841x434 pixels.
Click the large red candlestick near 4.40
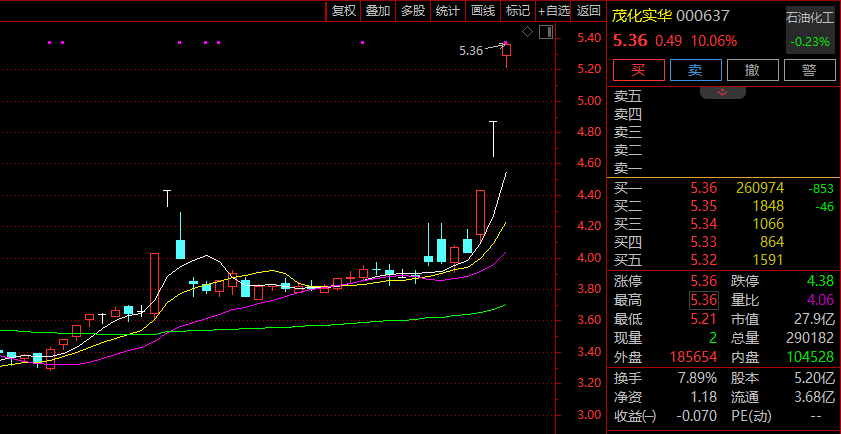pos(481,212)
